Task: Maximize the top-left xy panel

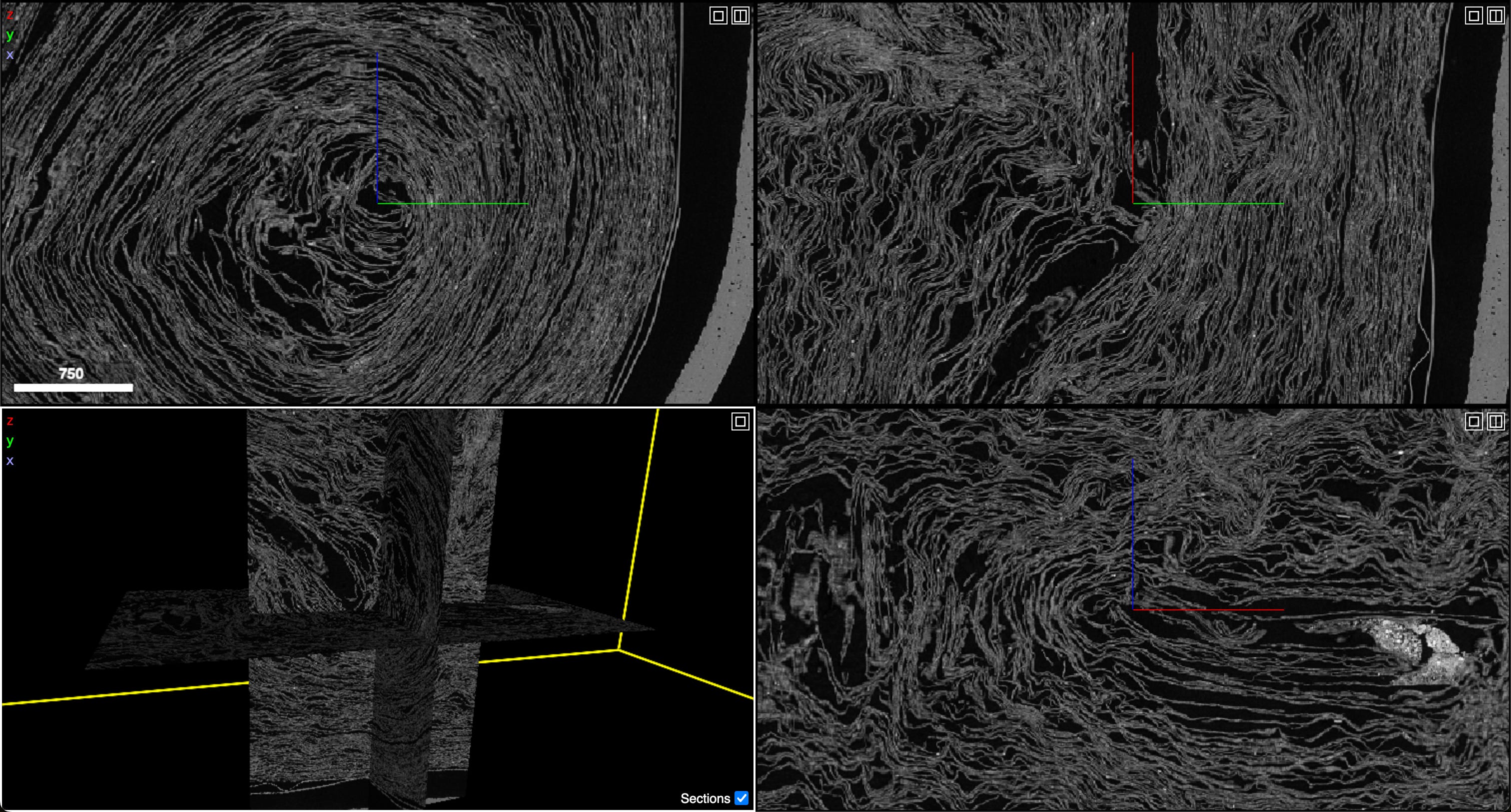Action: (x=719, y=16)
